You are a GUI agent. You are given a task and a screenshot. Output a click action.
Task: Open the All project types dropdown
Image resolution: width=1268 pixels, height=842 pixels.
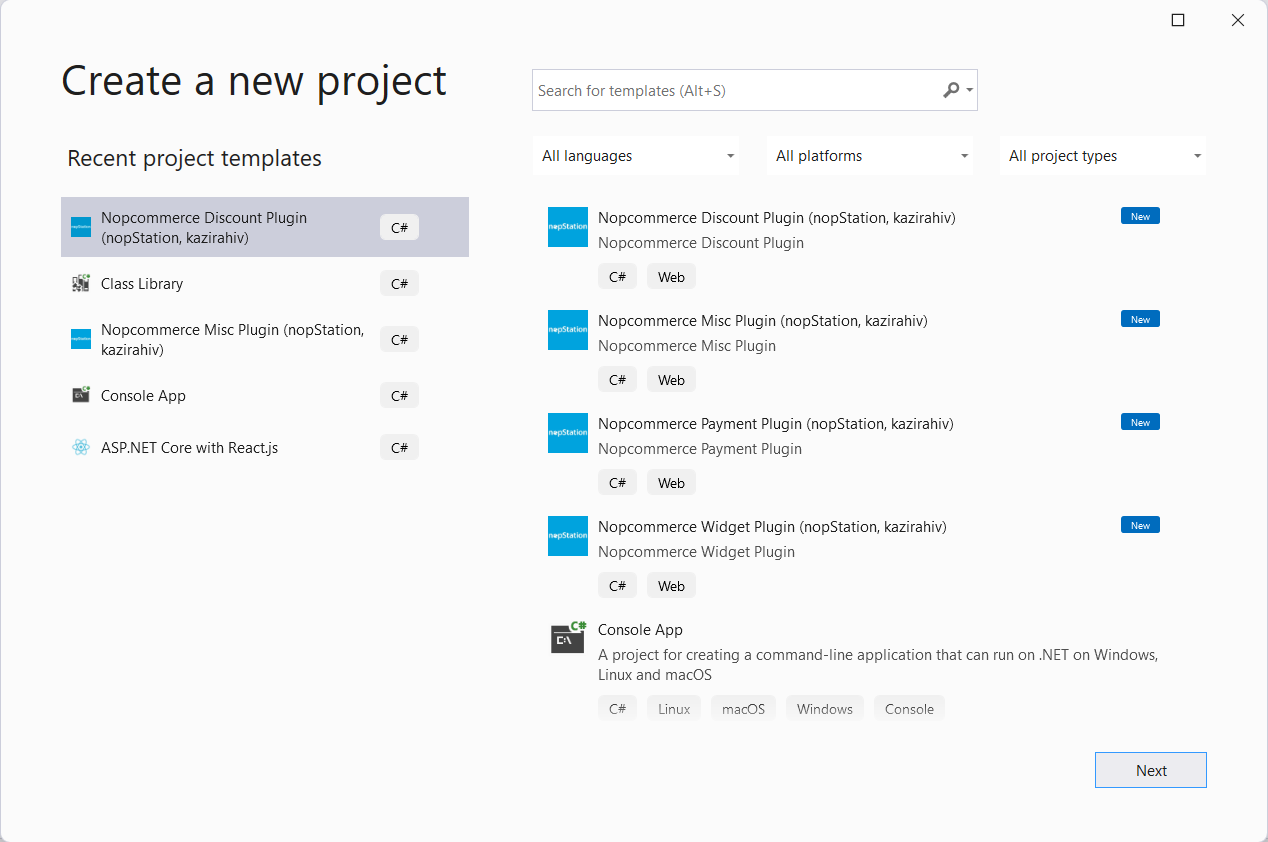point(1103,156)
